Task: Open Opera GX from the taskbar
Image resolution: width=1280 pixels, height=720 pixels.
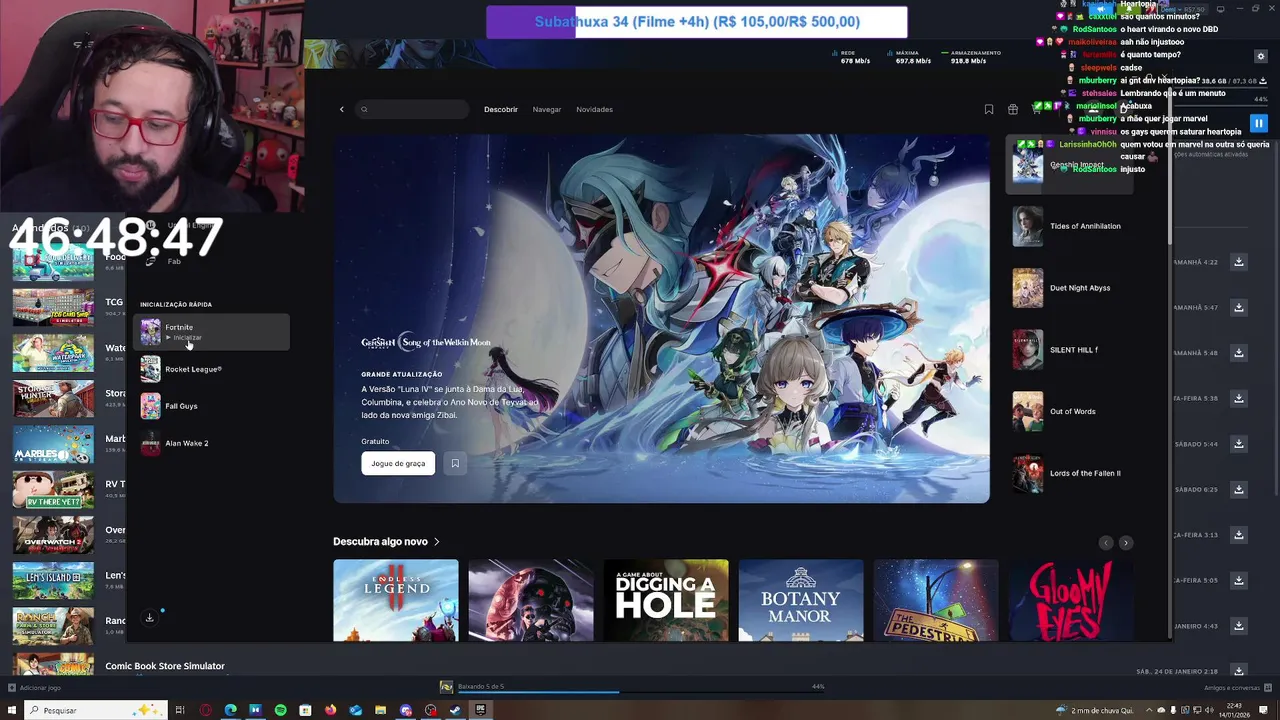Action: pos(205,710)
